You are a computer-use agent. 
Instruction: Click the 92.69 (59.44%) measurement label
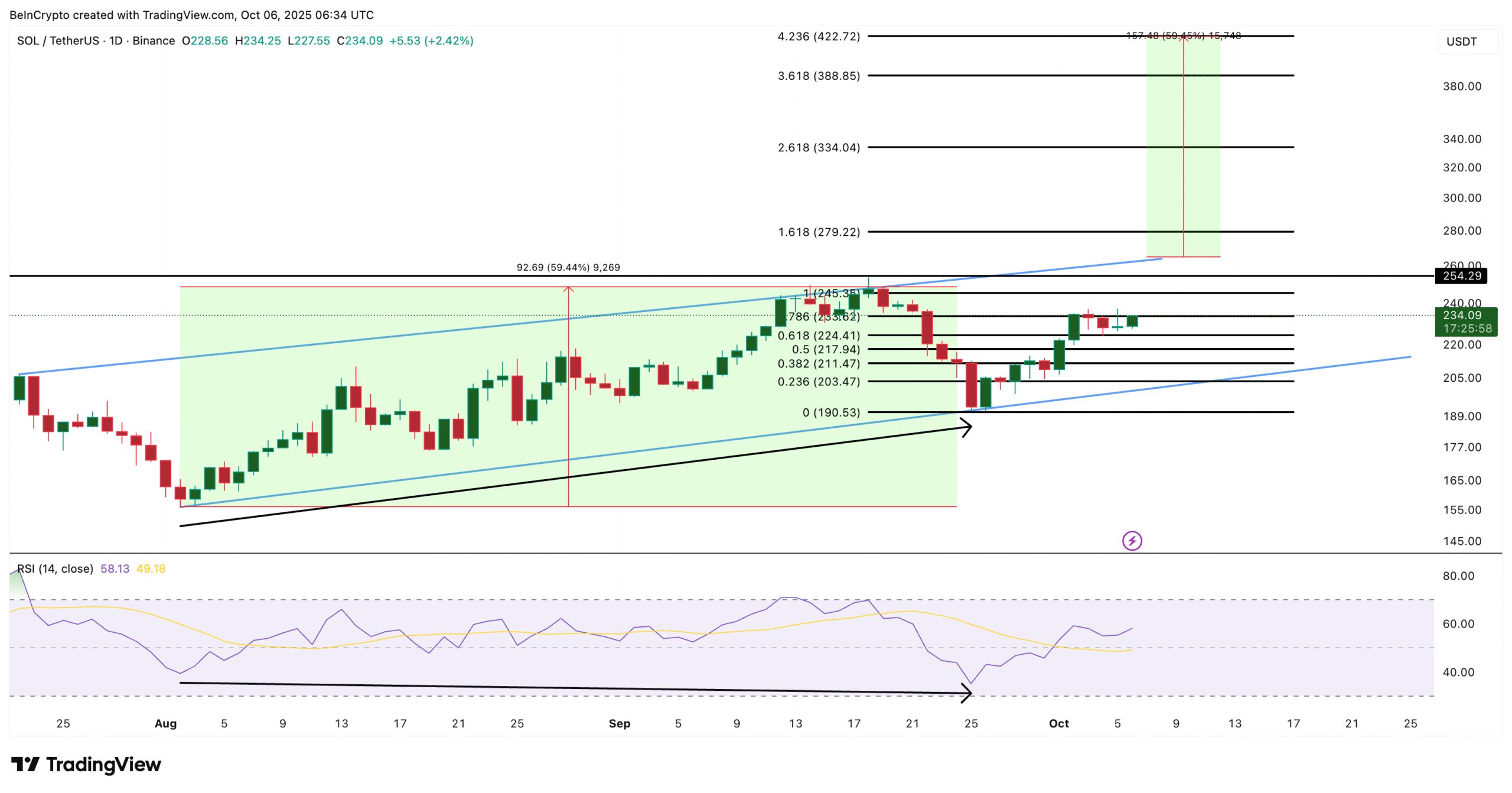570,266
